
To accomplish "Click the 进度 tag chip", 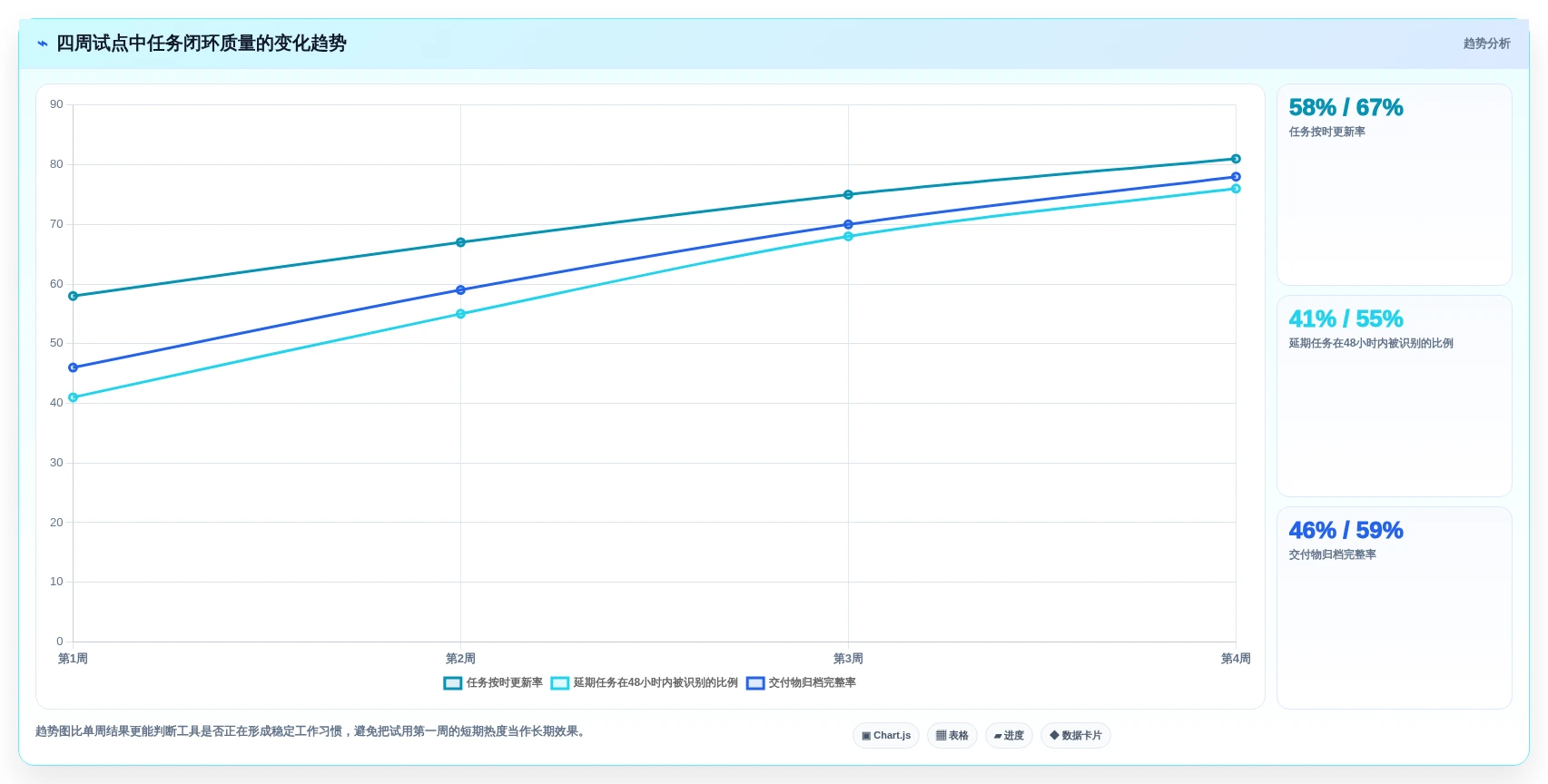I will [x=1009, y=735].
